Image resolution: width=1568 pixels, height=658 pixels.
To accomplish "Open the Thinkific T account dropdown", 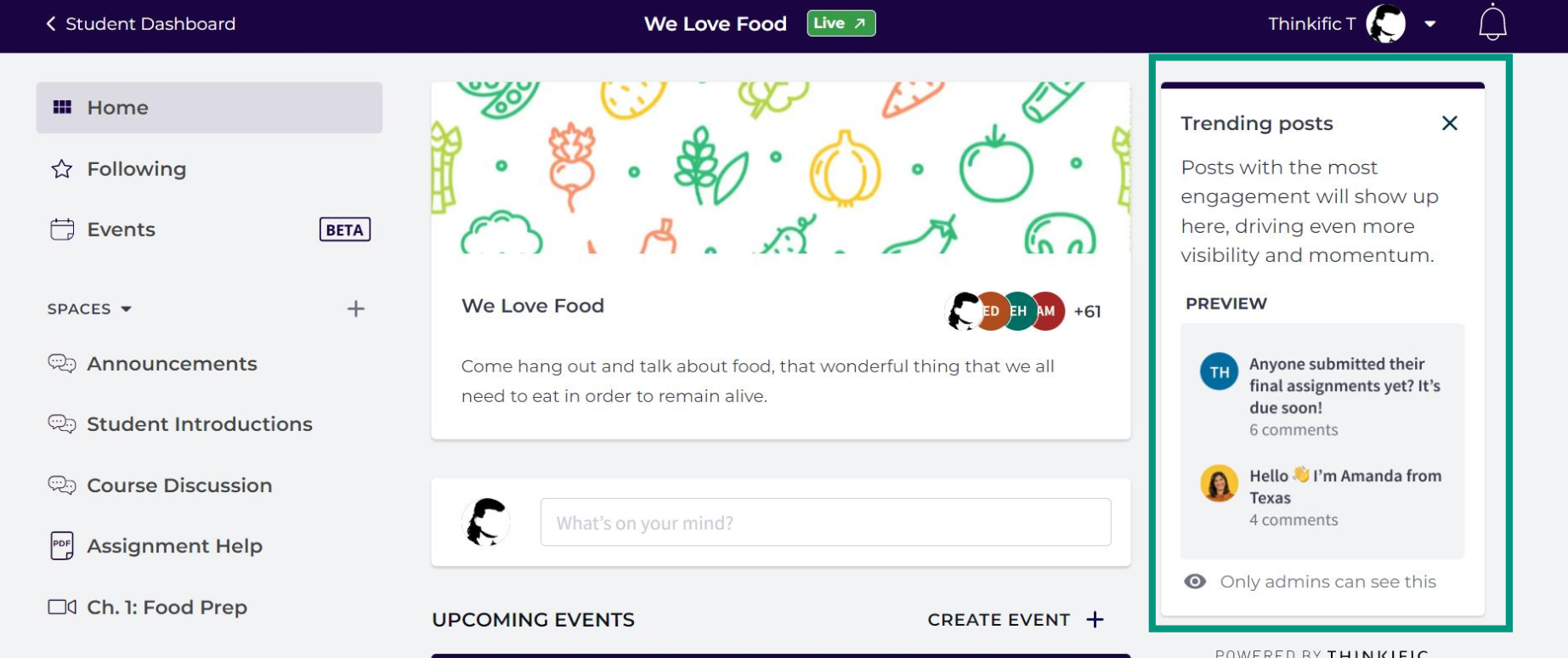I will click(x=1430, y=24).
